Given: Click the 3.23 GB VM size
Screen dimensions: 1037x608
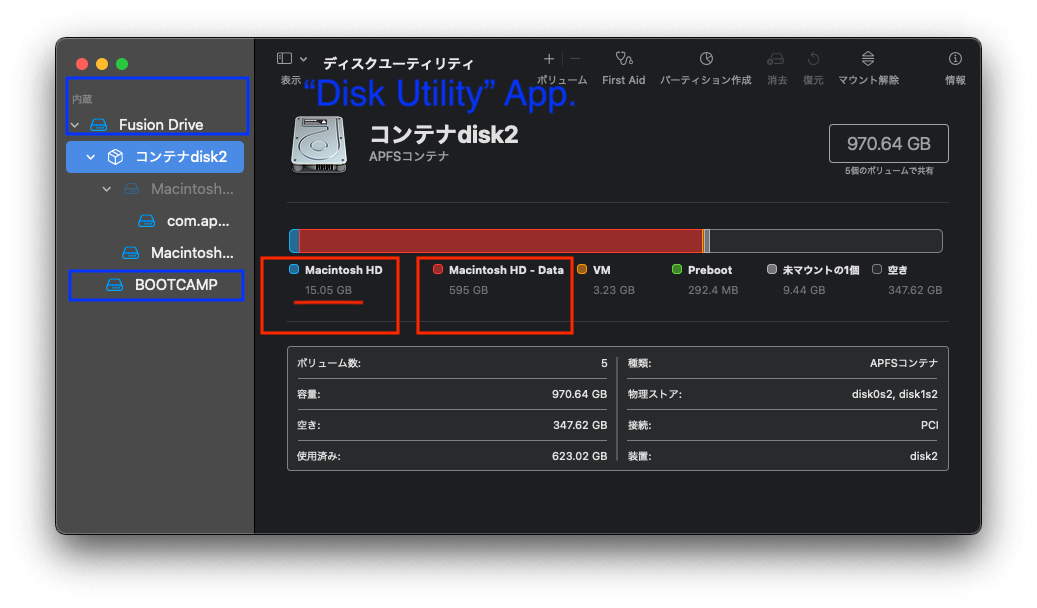Looking at the screenshot, I should 614,290.
